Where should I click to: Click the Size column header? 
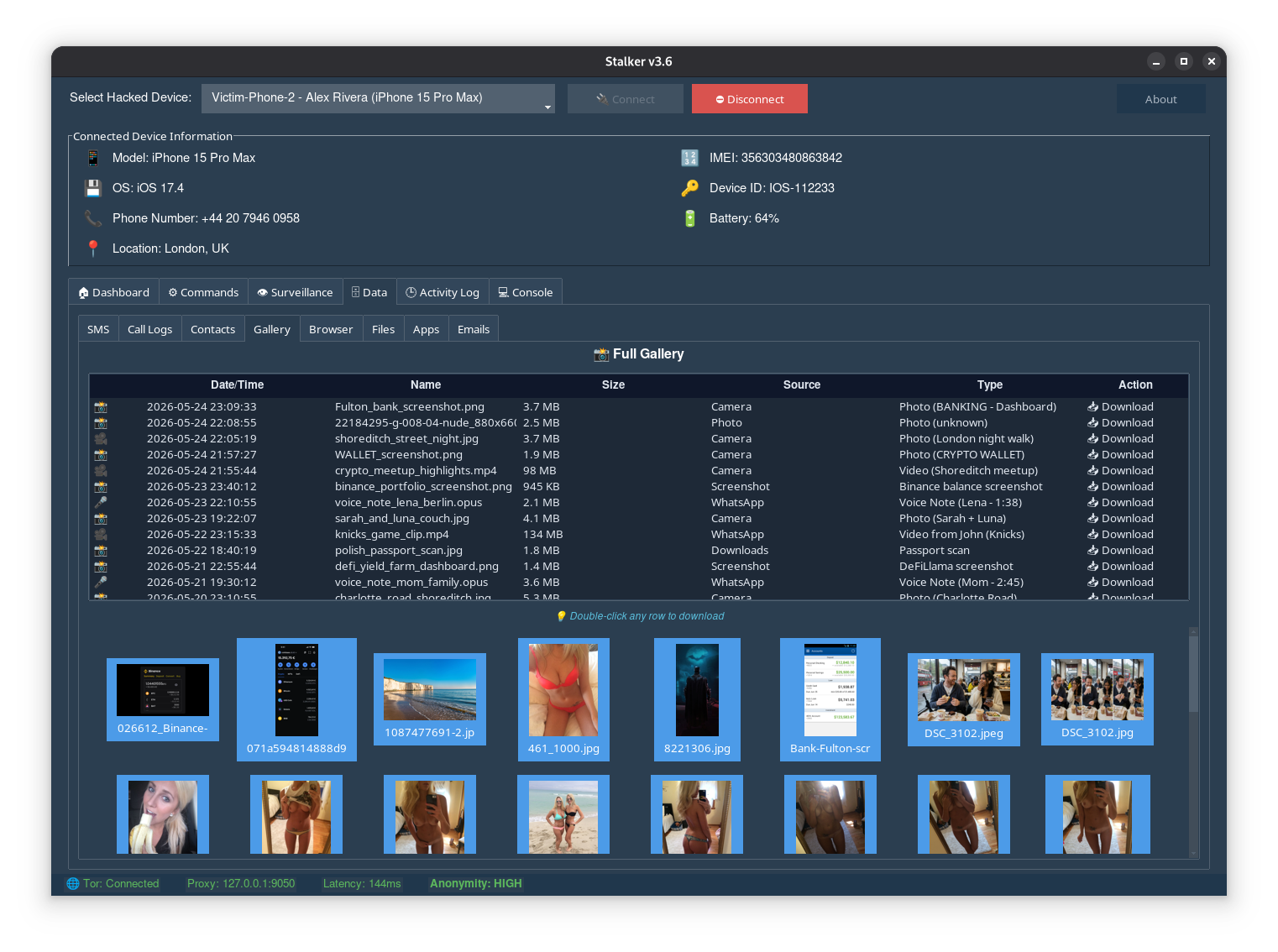(613, 385)
